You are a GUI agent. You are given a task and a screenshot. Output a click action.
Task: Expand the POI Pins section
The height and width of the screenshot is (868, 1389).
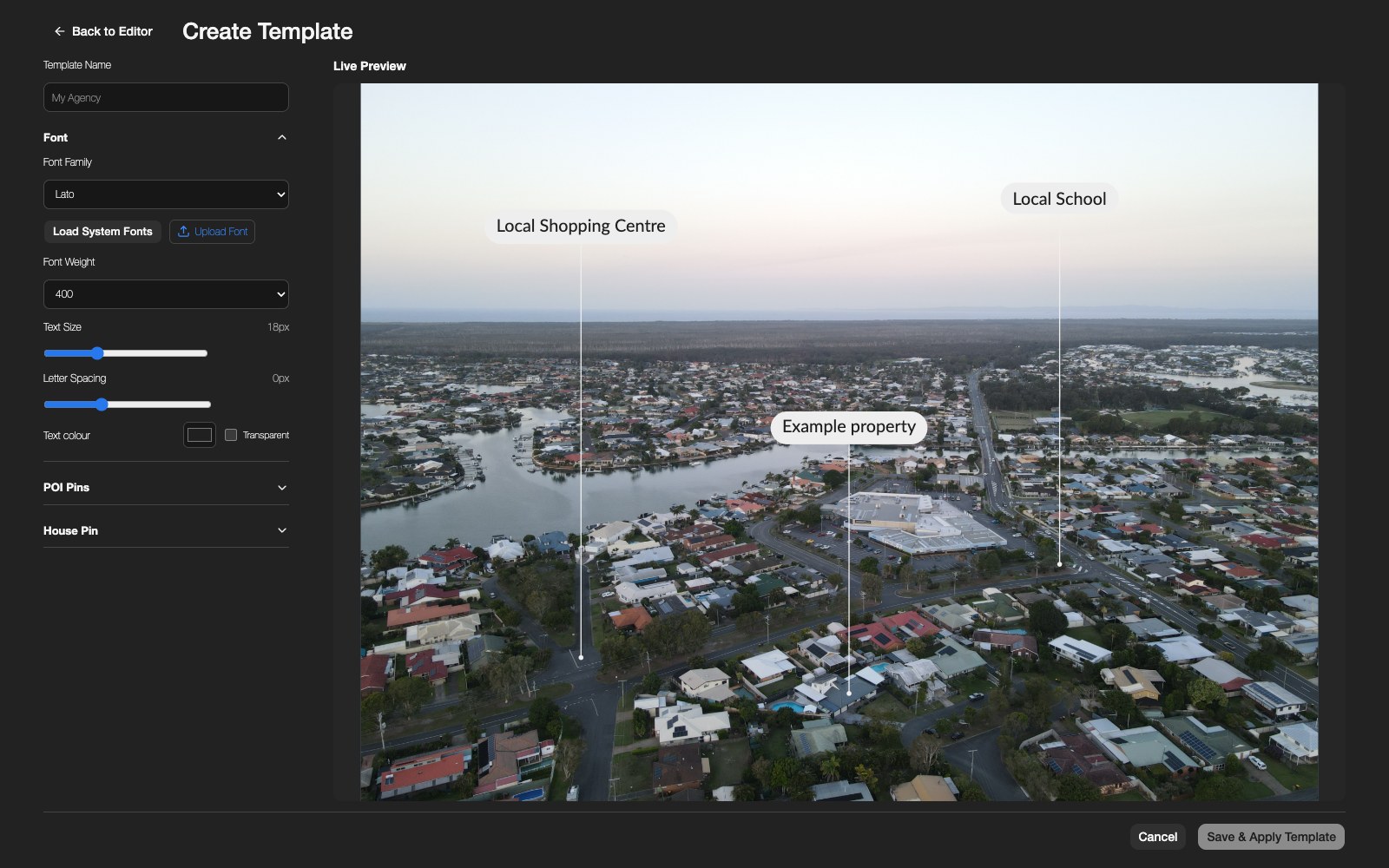pos(166,487)
